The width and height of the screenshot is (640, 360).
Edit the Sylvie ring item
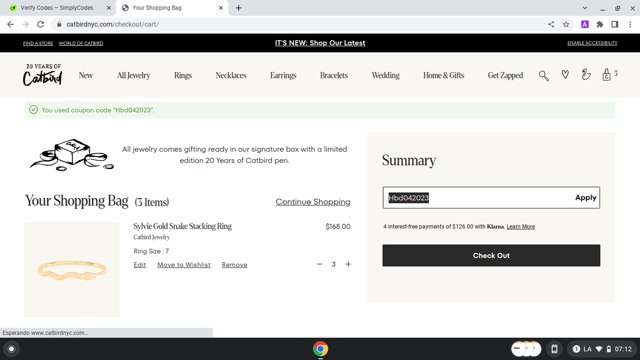click(140, 265)
